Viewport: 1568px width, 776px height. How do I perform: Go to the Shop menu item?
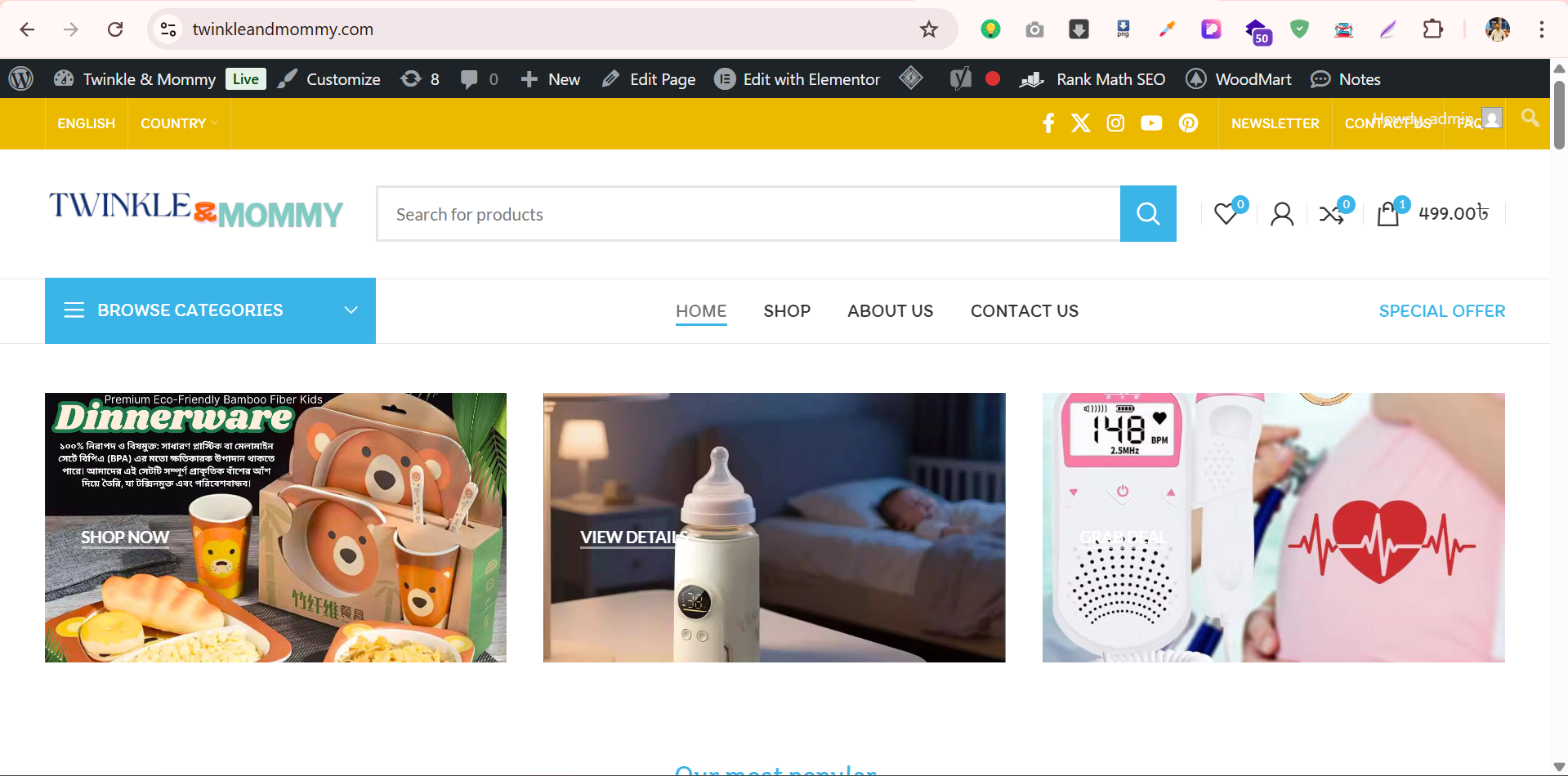click(x=787, y=311)
